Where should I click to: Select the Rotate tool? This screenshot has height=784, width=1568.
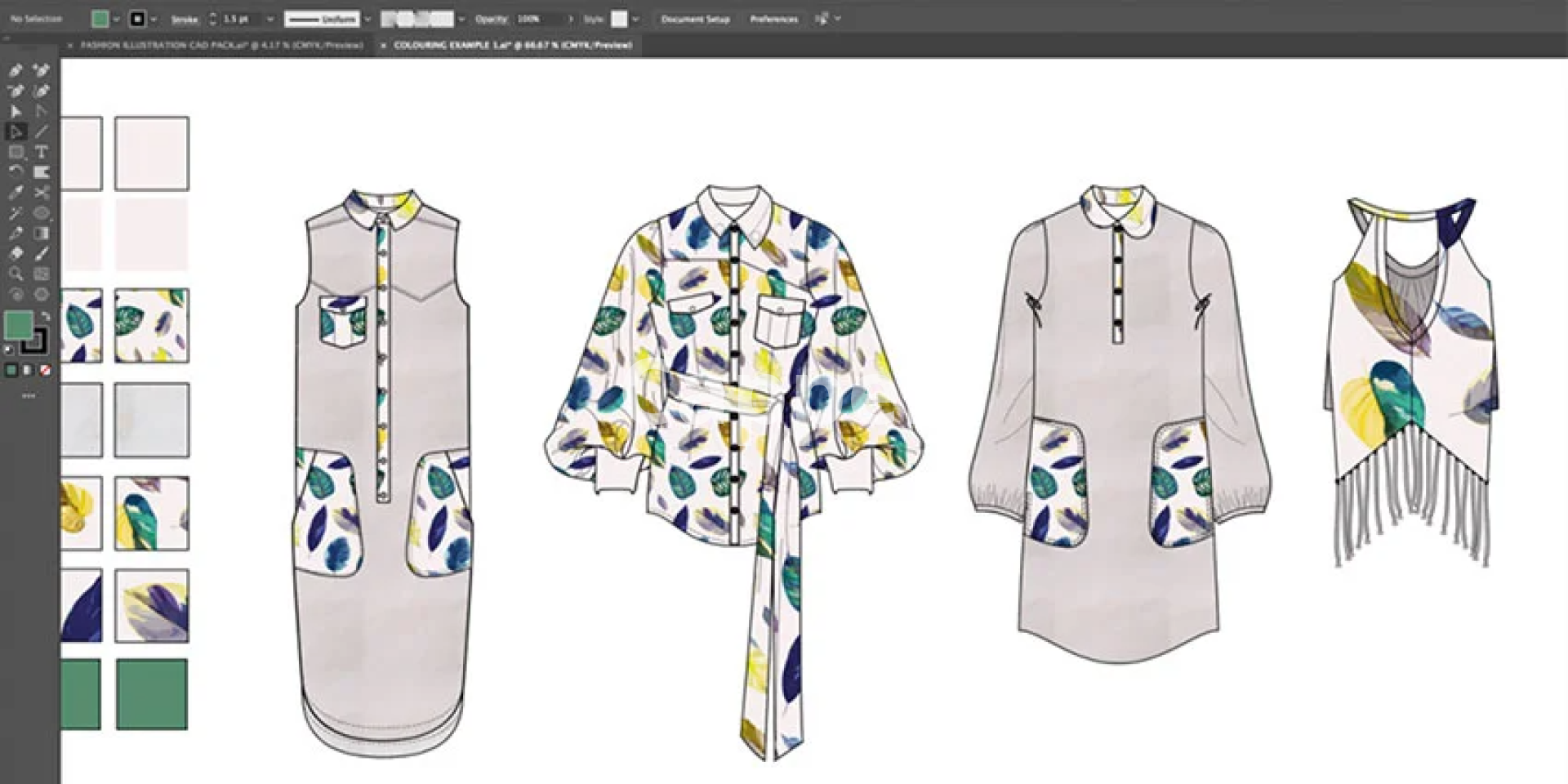point(16,172)
